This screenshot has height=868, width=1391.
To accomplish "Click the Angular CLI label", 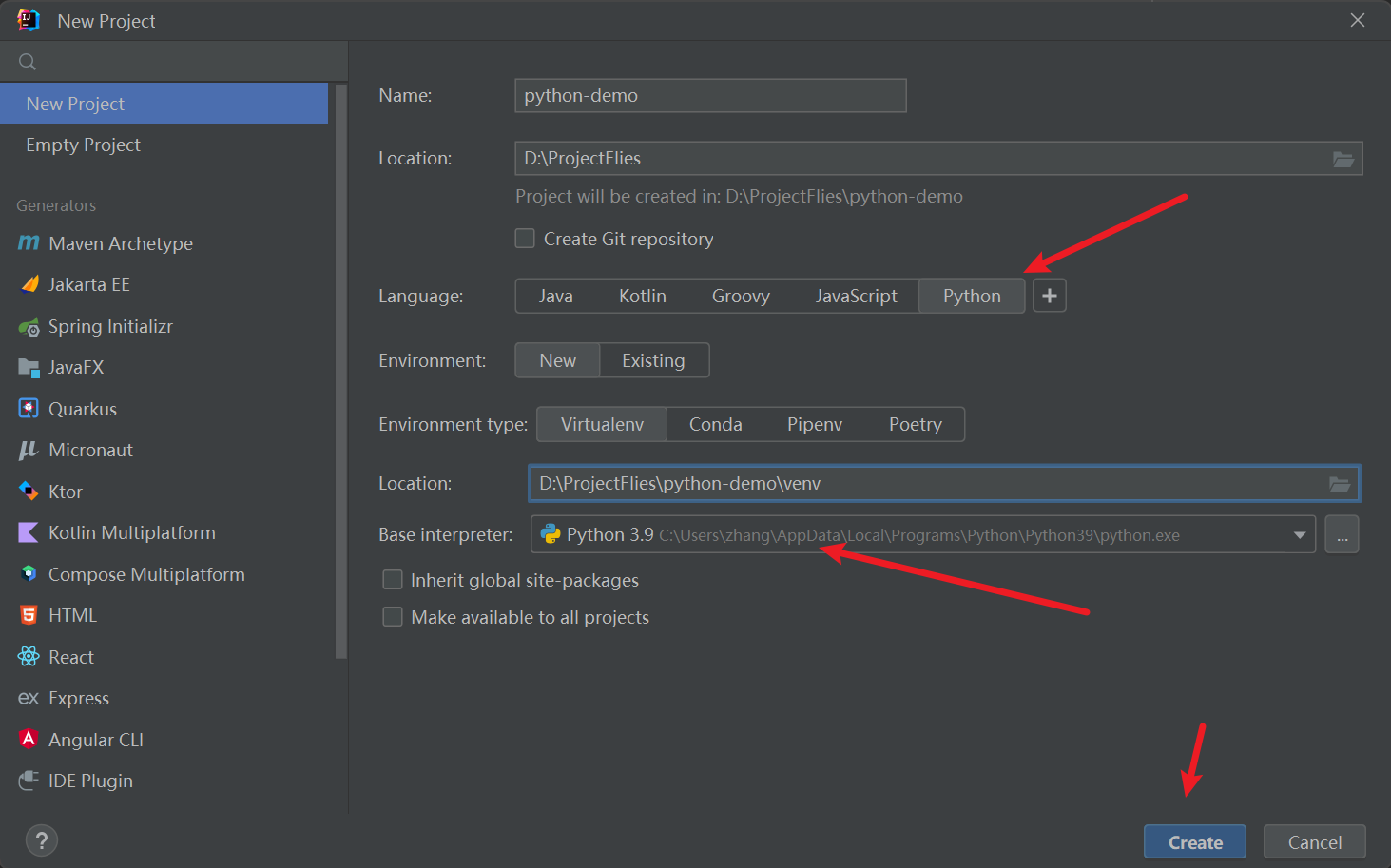I will coord(96,740).
